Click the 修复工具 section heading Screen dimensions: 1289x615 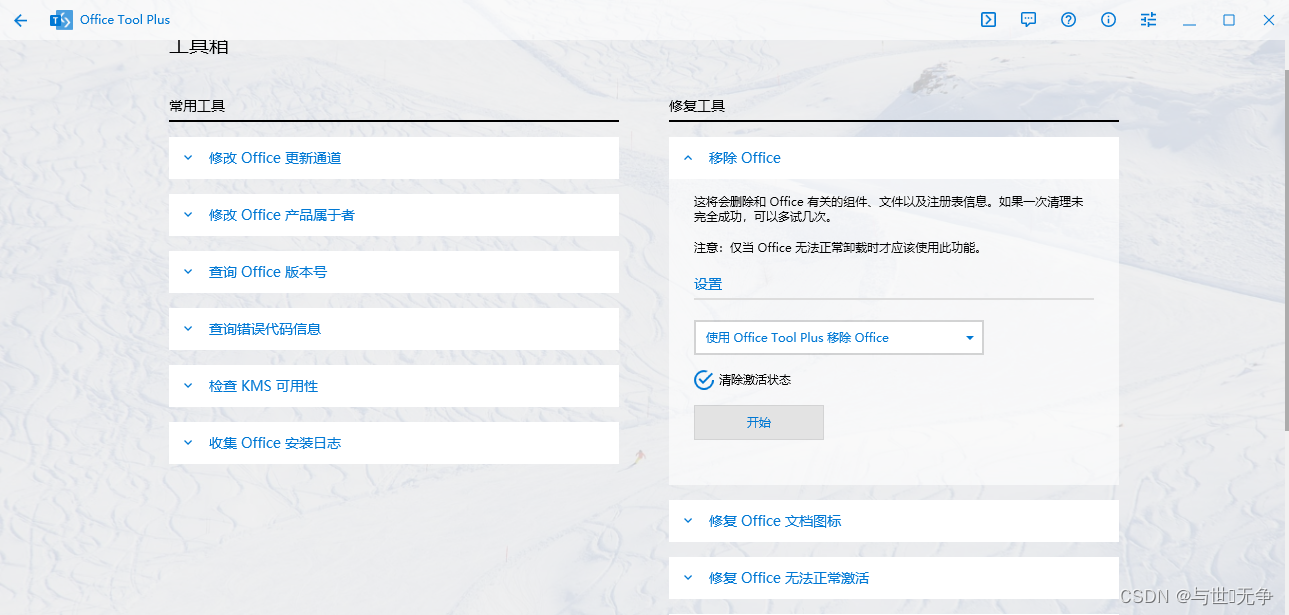click(697, 105)
